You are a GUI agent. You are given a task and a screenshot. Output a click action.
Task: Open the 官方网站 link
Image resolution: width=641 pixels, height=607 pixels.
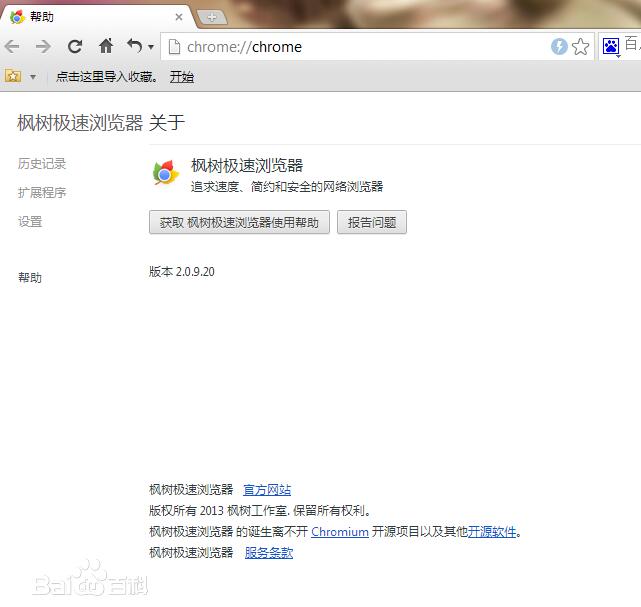[267, 490]
